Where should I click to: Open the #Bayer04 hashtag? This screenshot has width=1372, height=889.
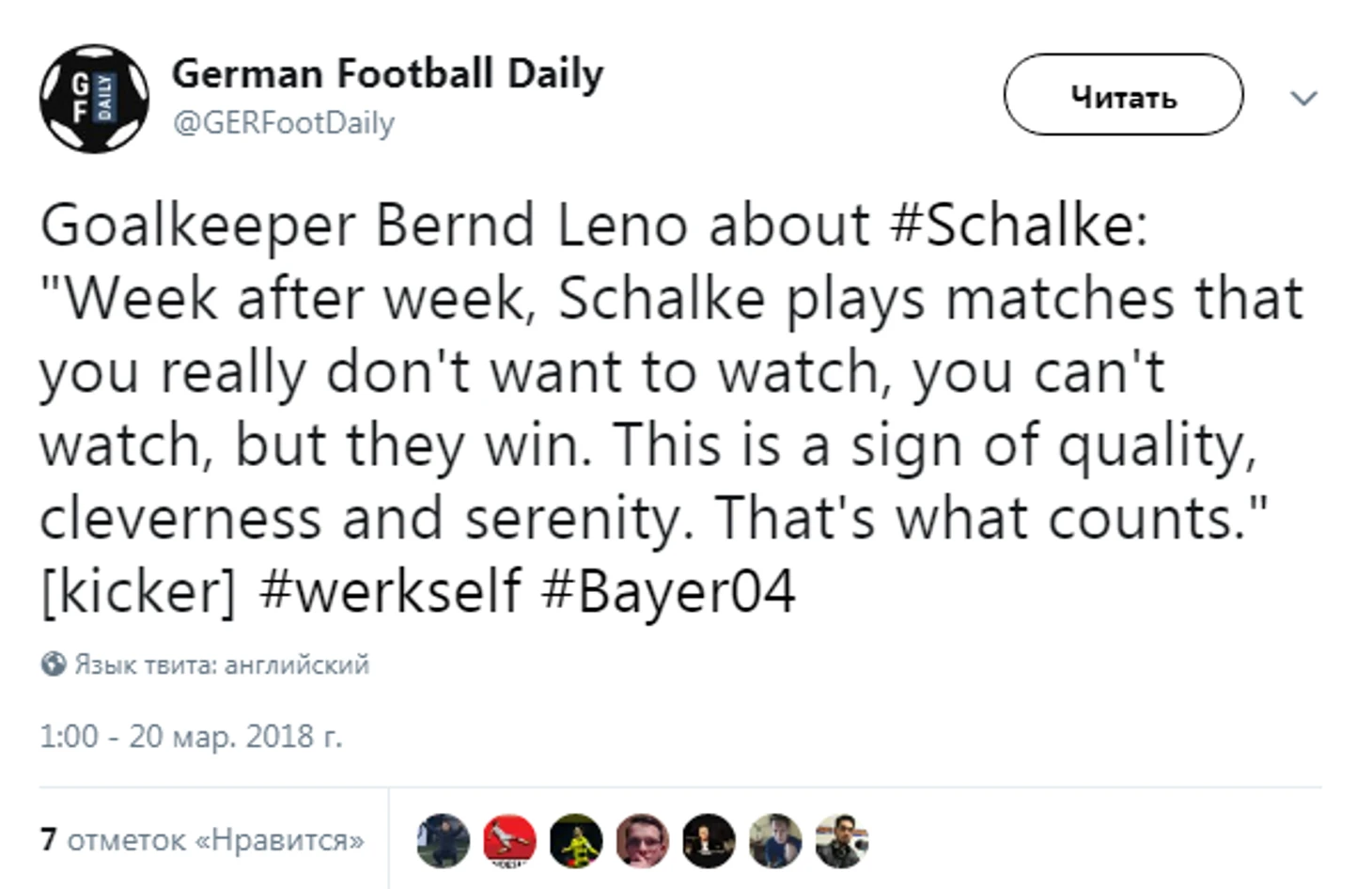(x=668, y=591)
